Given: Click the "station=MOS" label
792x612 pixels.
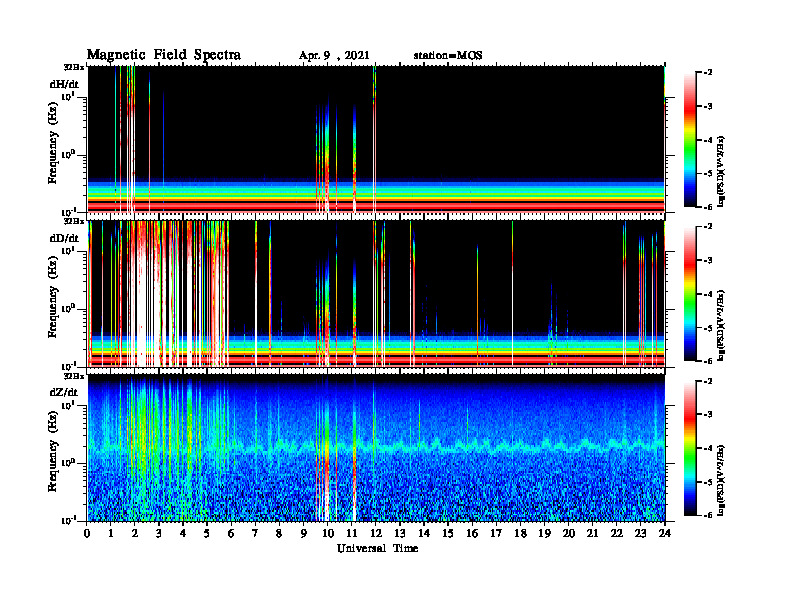Looking at the screenshot, I should [x=448, y=56].
